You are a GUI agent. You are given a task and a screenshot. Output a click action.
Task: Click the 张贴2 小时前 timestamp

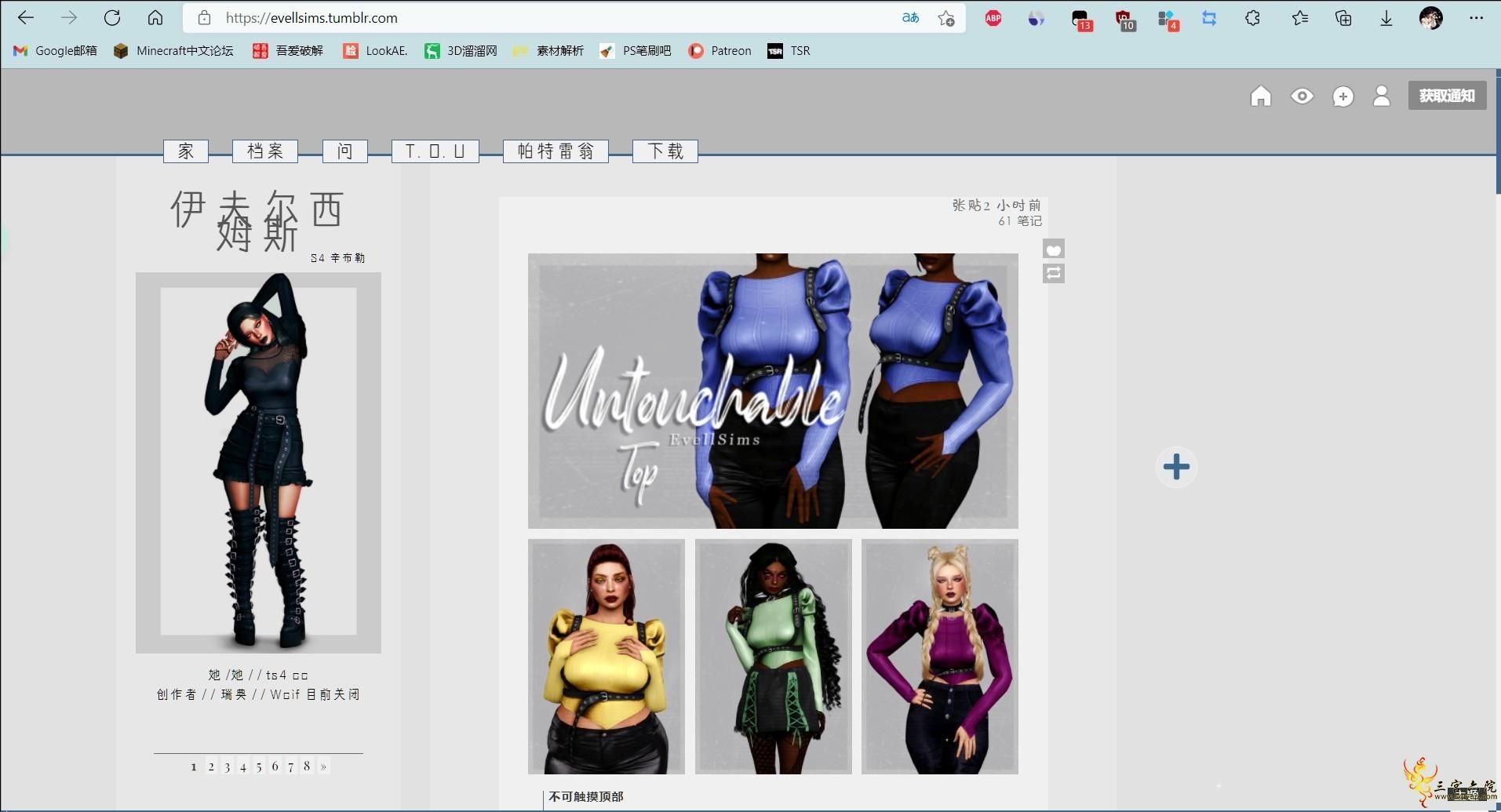tap(996, 205)
